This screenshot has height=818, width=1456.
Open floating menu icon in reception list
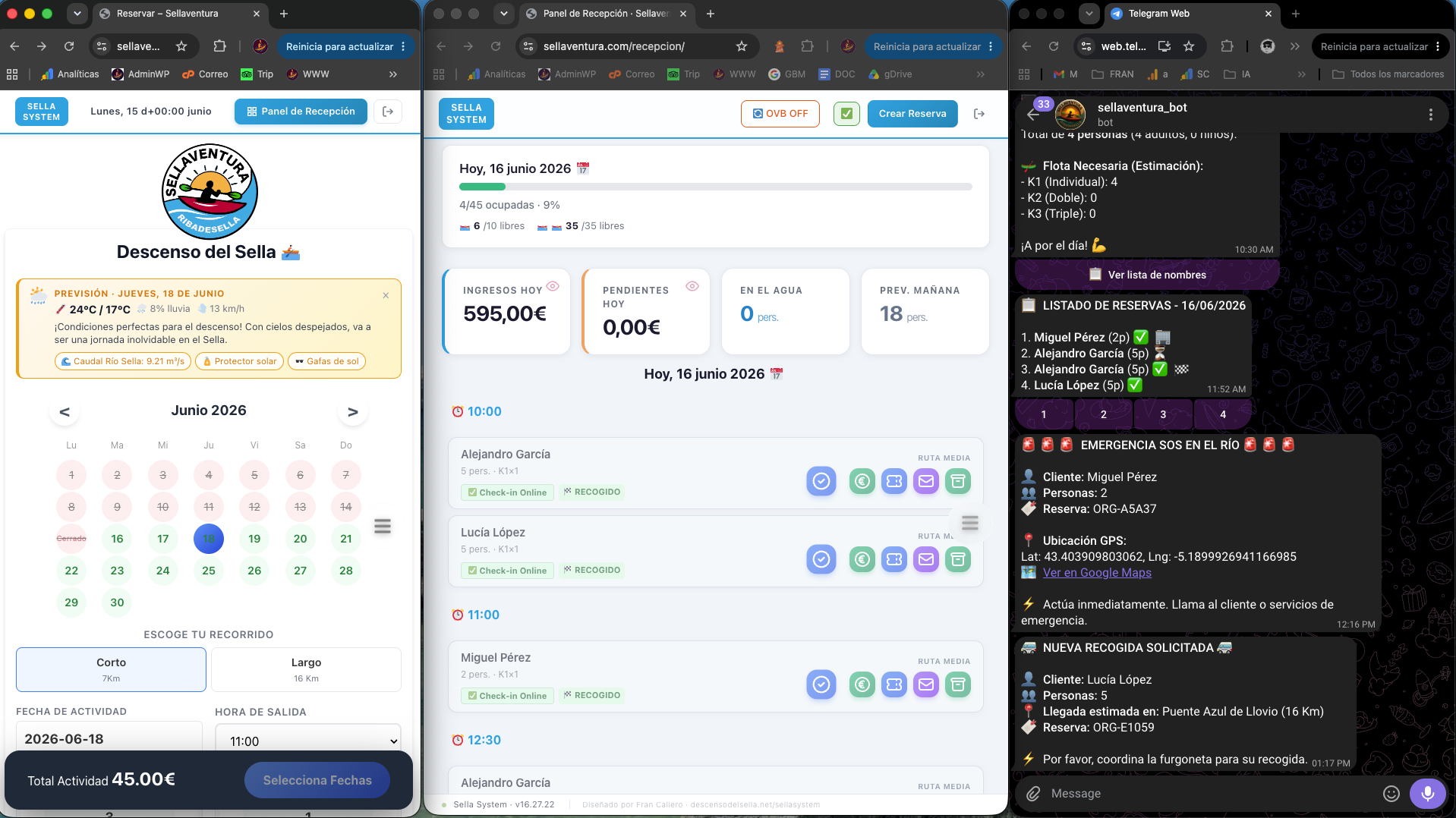click(x=970, y=523)
